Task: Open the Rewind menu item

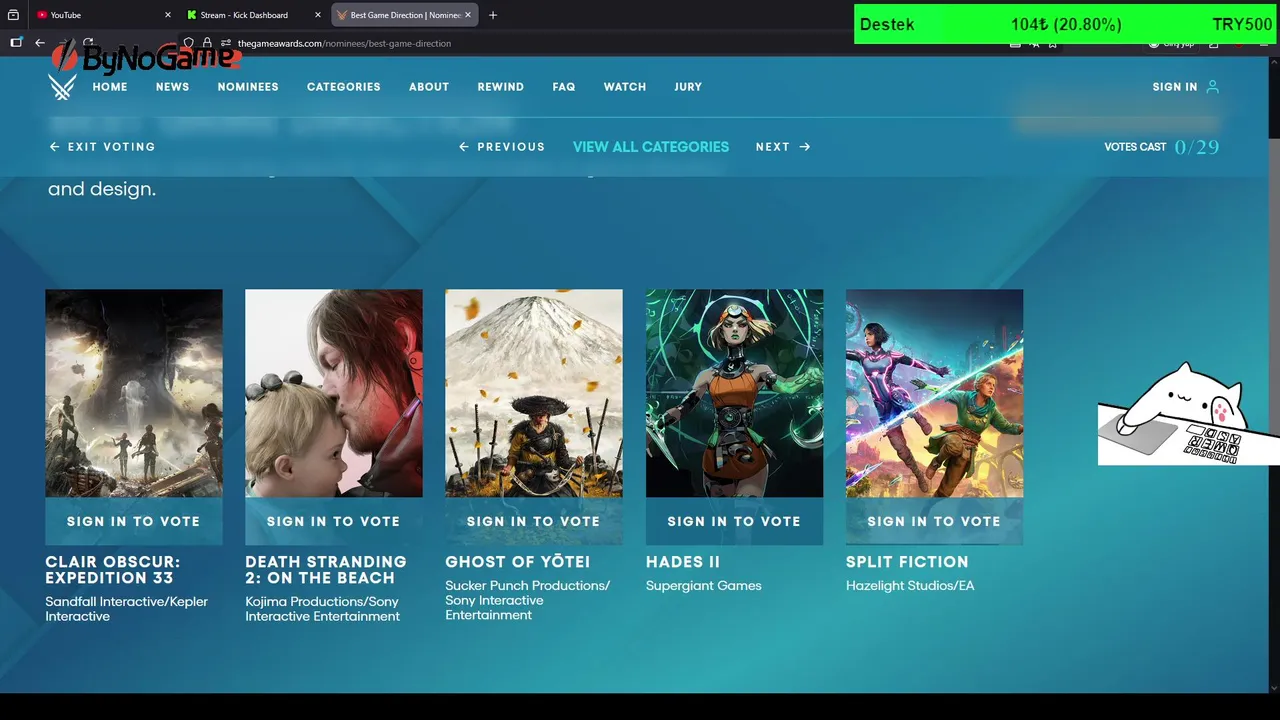Action: pyautogui.click(x=501, y=87)
